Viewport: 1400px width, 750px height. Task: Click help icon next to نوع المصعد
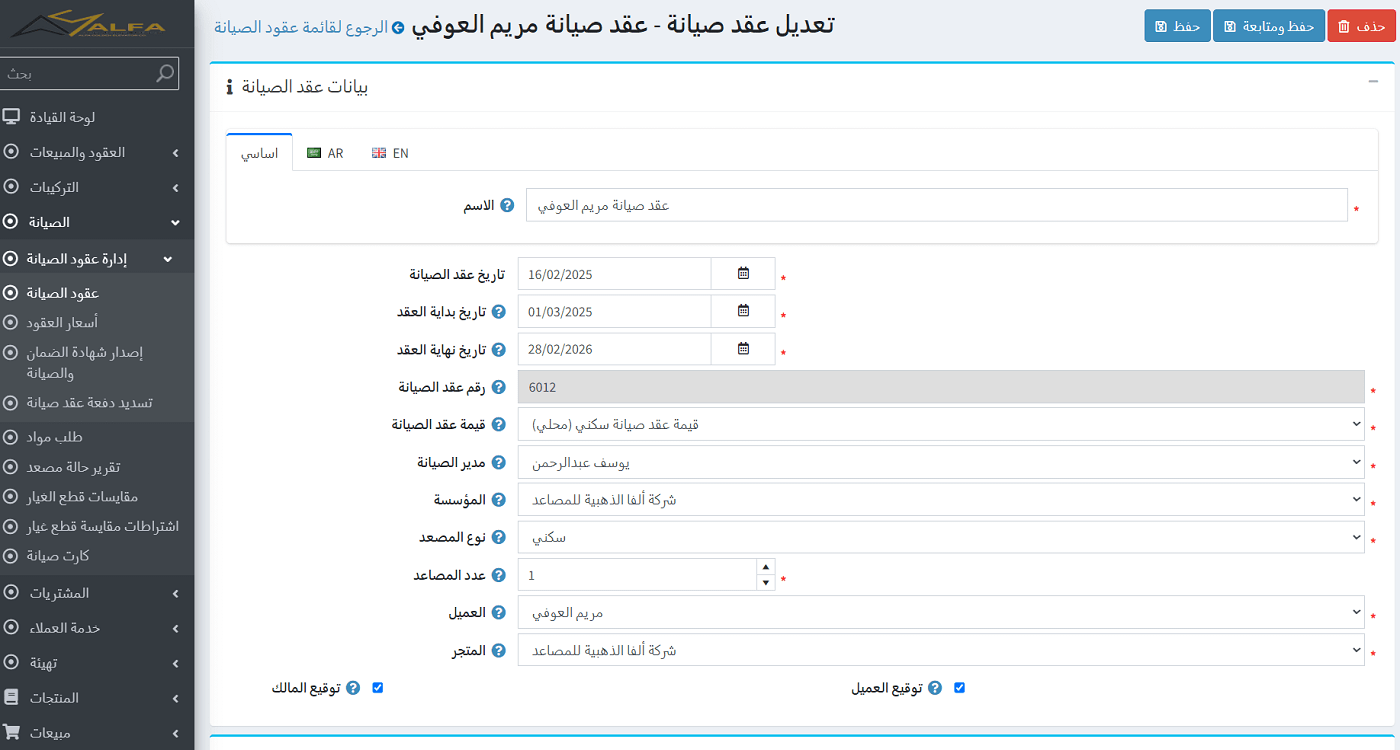pos(498,538)
